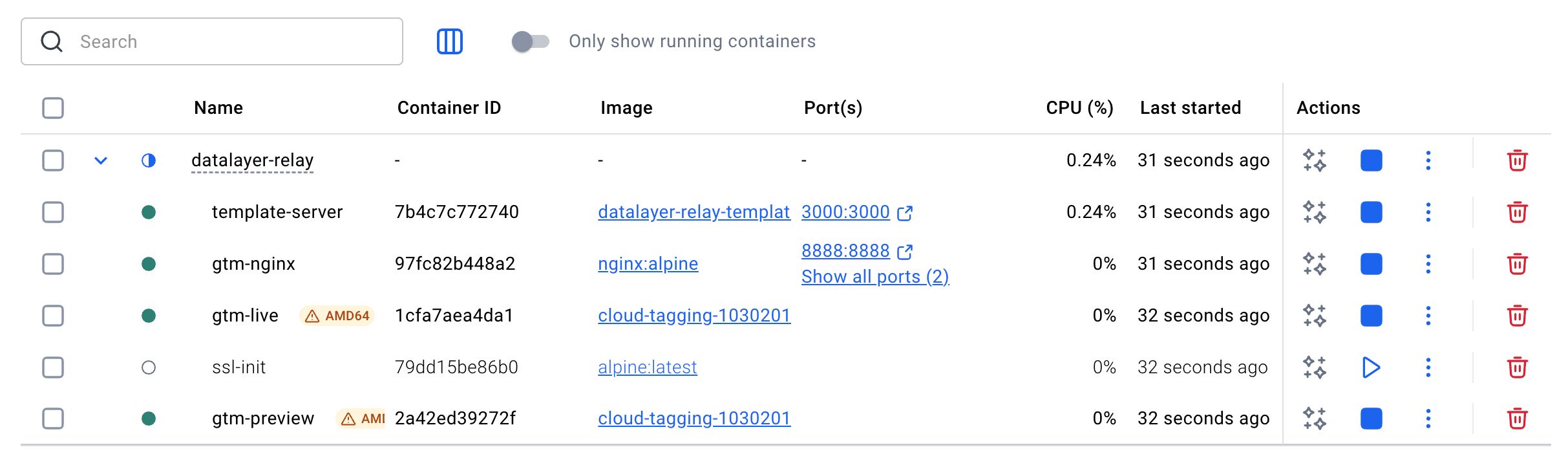Collapse the datalayer-relay group chevron

pos(101,160)
